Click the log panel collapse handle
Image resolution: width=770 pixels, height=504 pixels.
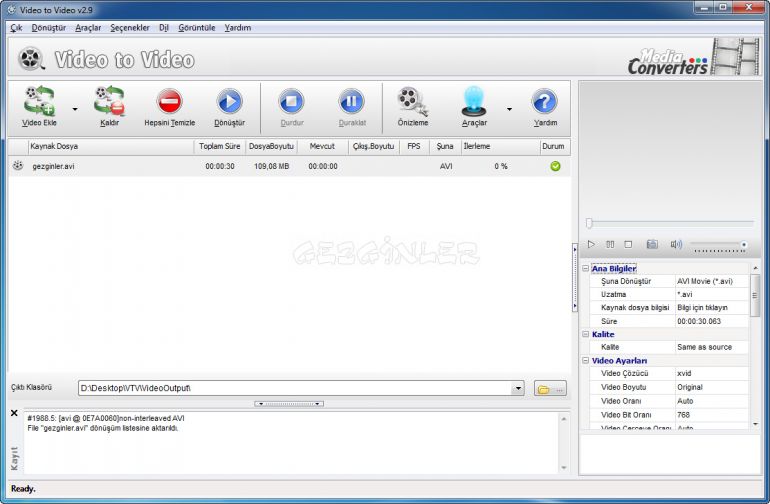point(289,404)
